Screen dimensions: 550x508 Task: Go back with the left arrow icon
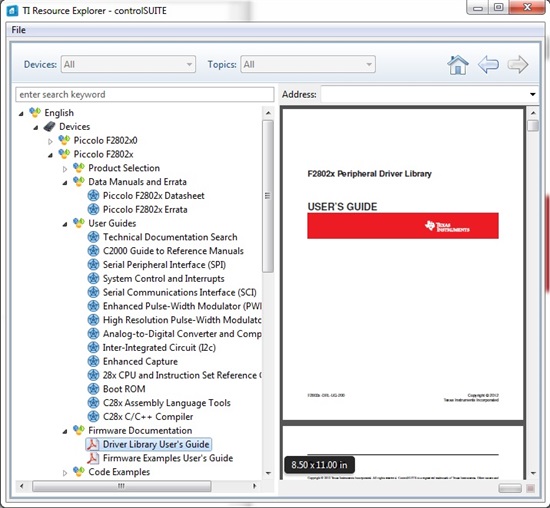tap(488, 65)
